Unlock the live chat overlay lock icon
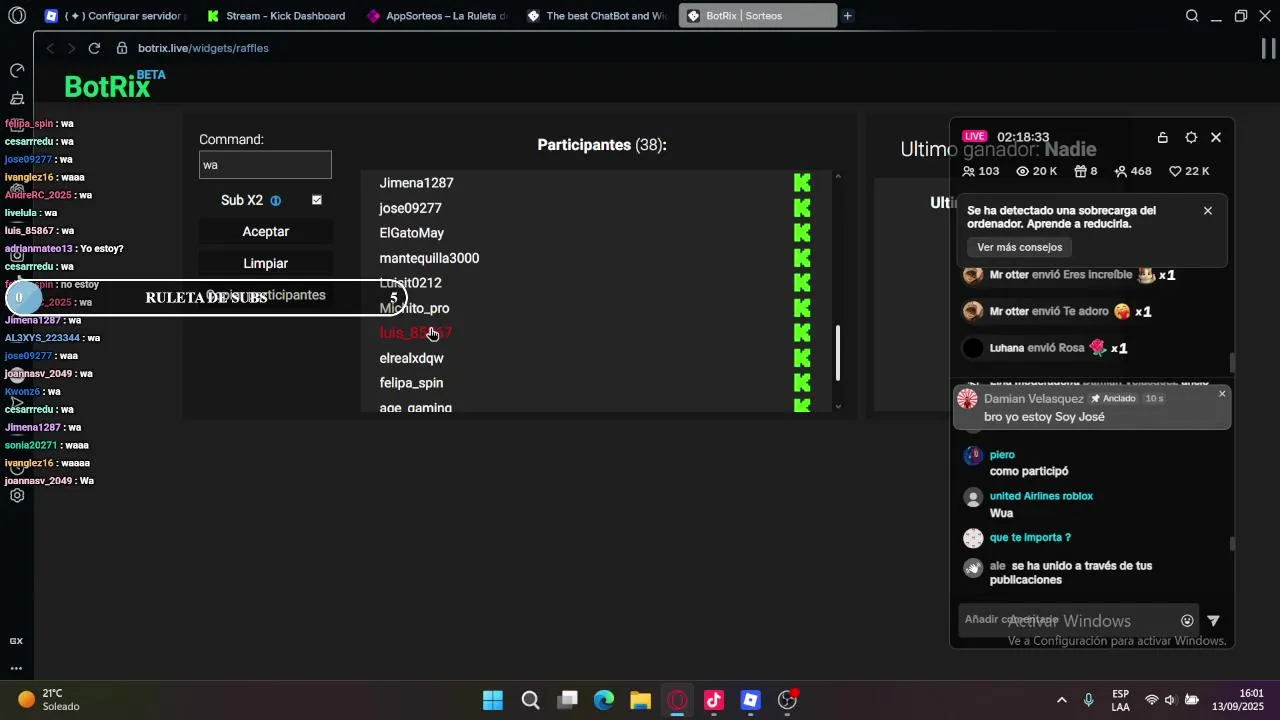This screenshot has width=1280, height=720. (x=1162, y=138)
